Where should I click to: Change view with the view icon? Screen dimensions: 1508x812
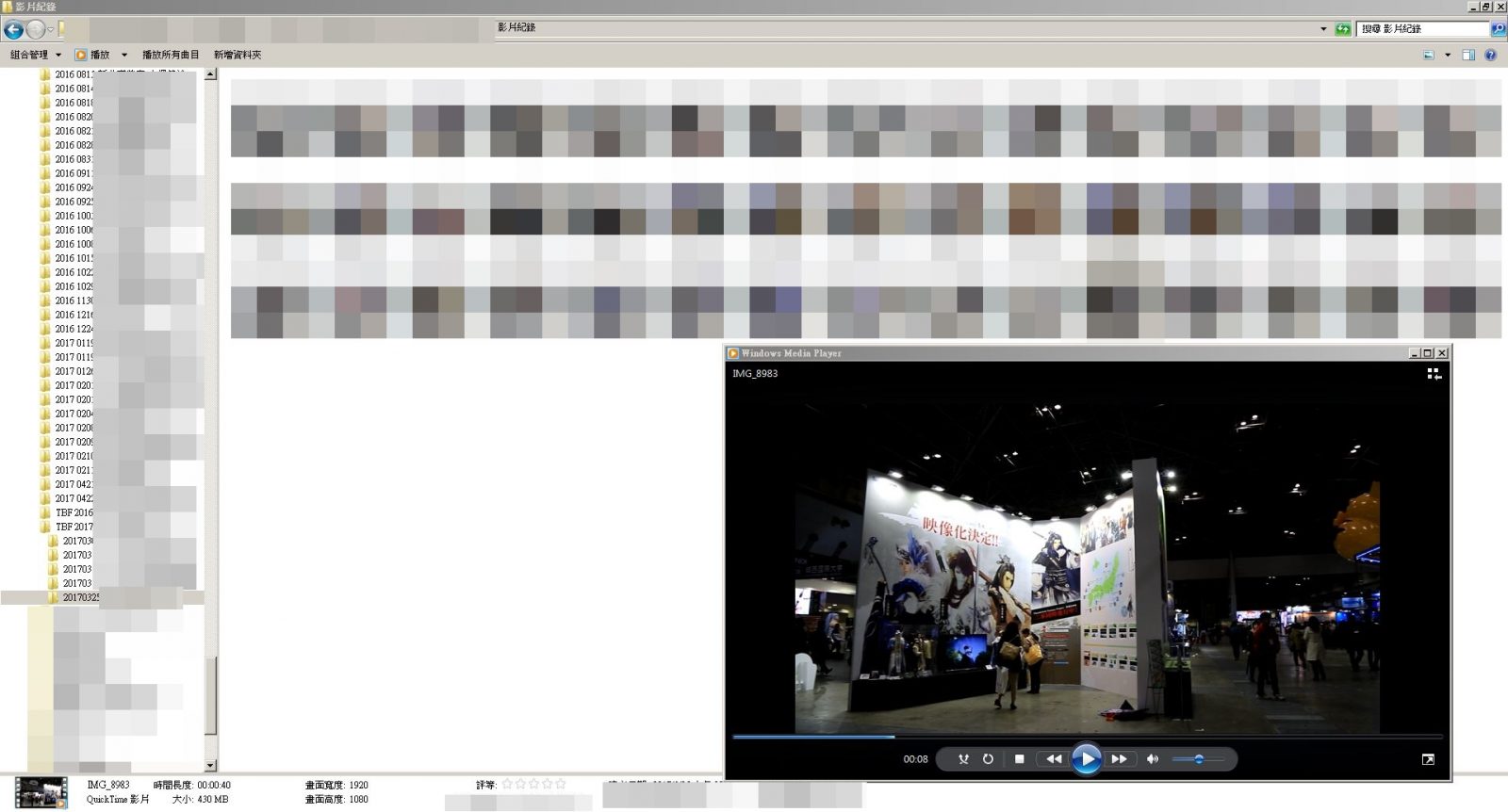click(1429, 55)
